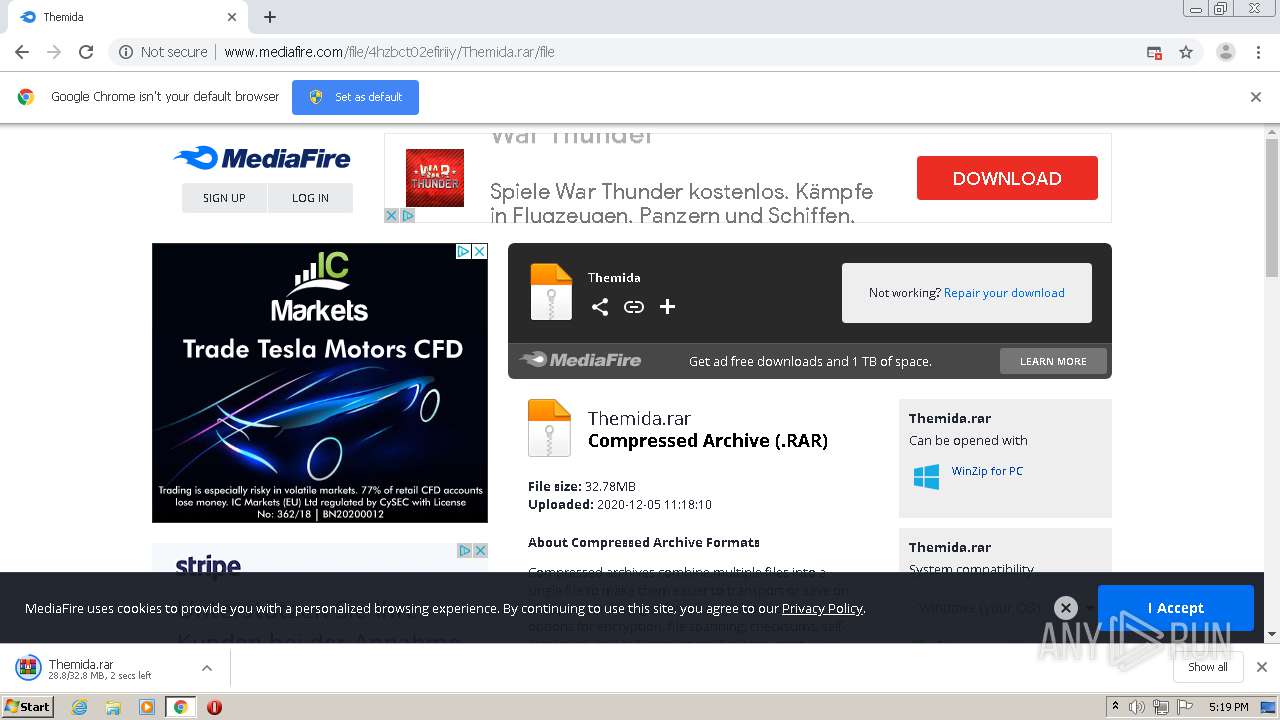Viewport: 1280px width, 720px height.
Task: Click SIGN UP button
Action: click(x=224, y=198)
